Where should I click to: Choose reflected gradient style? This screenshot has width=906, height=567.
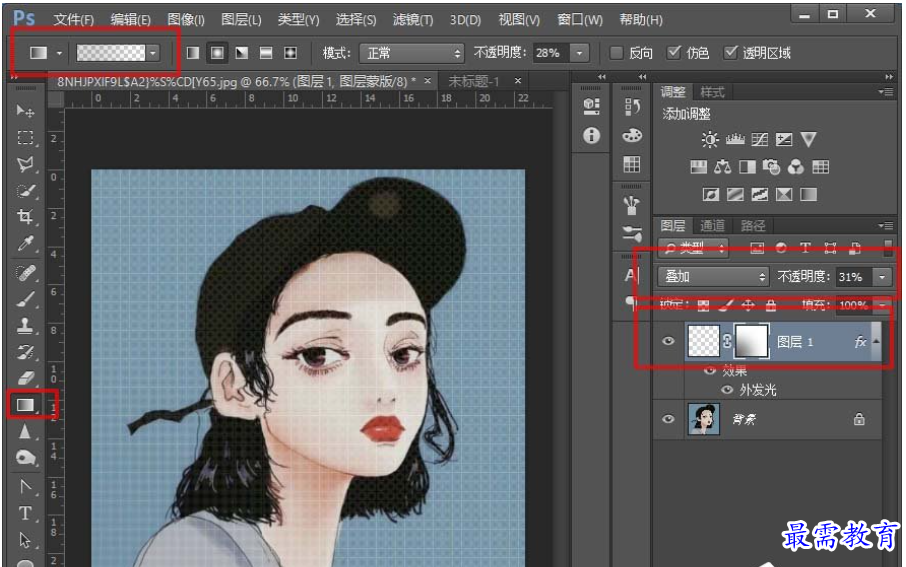266,53
